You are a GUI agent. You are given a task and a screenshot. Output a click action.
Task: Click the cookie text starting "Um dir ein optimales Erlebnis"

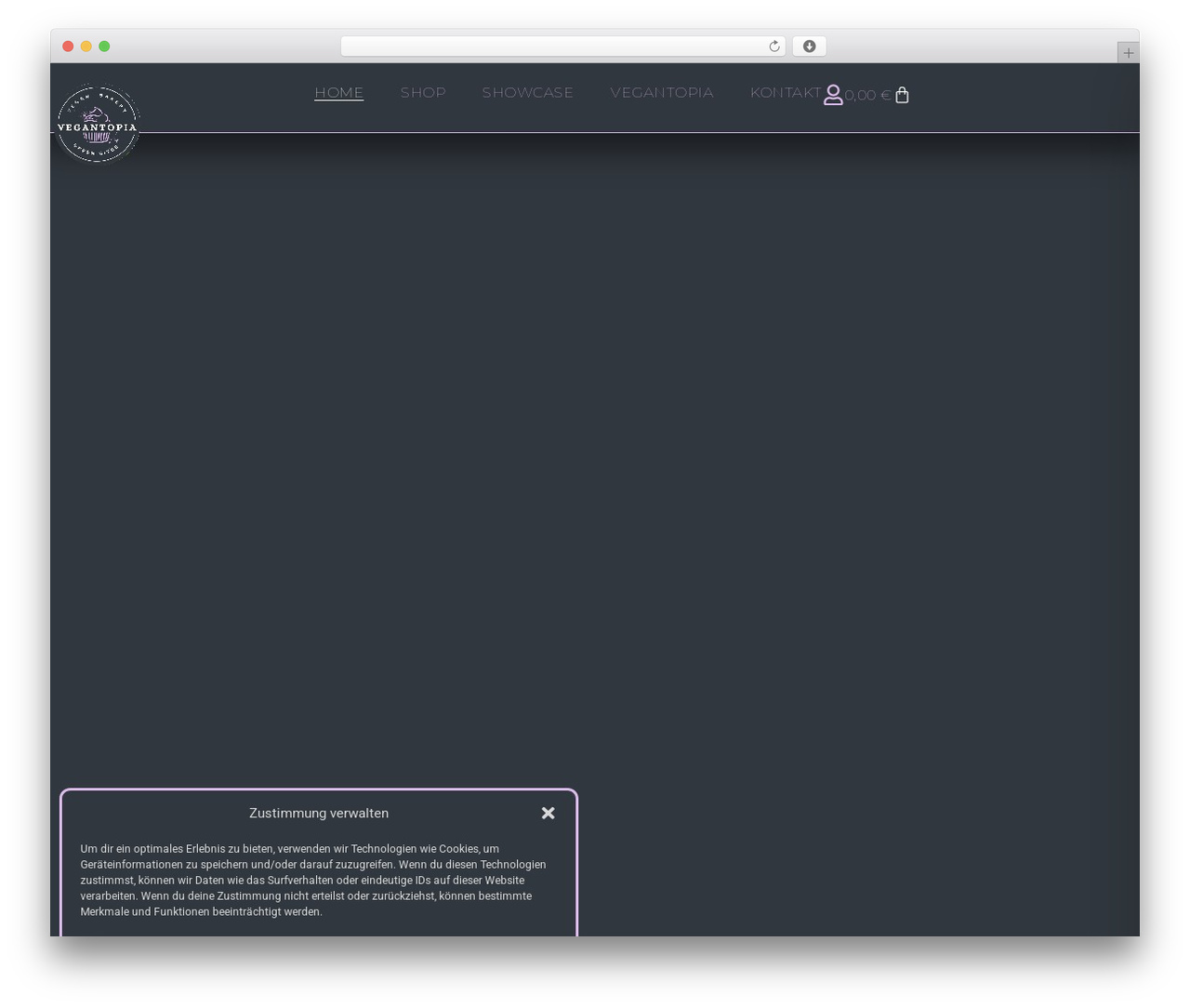coord(313,880)
